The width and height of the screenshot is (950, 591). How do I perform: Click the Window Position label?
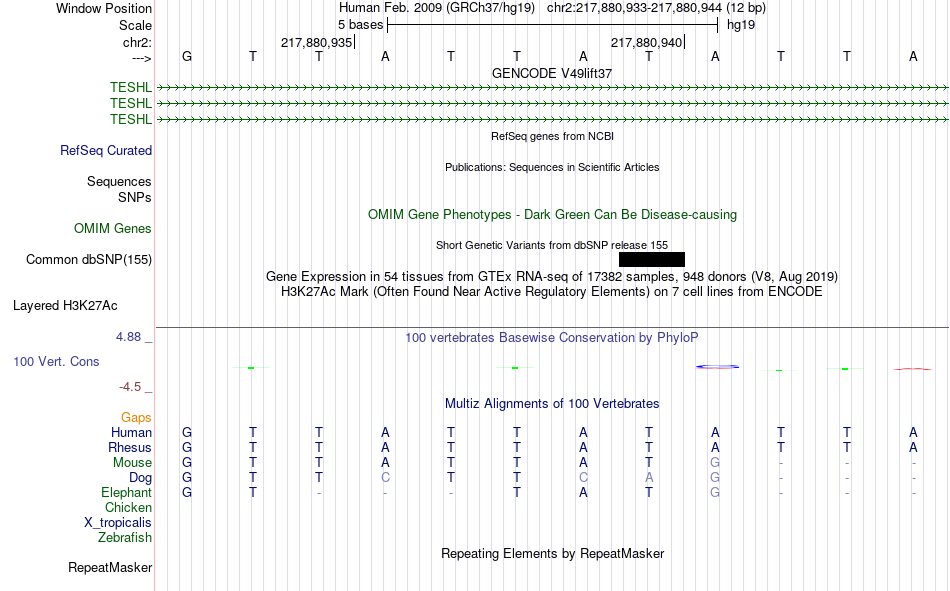(104, 8)
